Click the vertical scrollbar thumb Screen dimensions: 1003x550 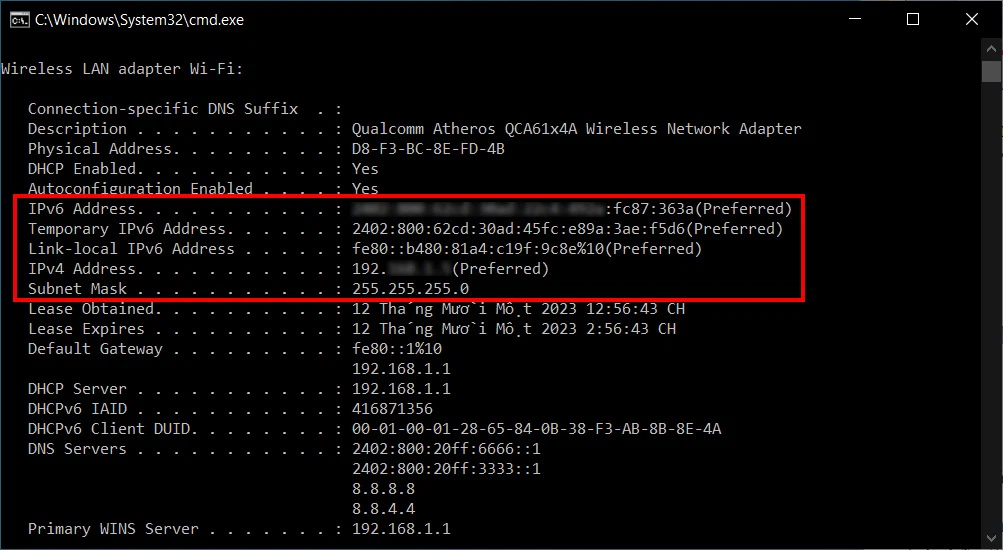click(991, 72)
